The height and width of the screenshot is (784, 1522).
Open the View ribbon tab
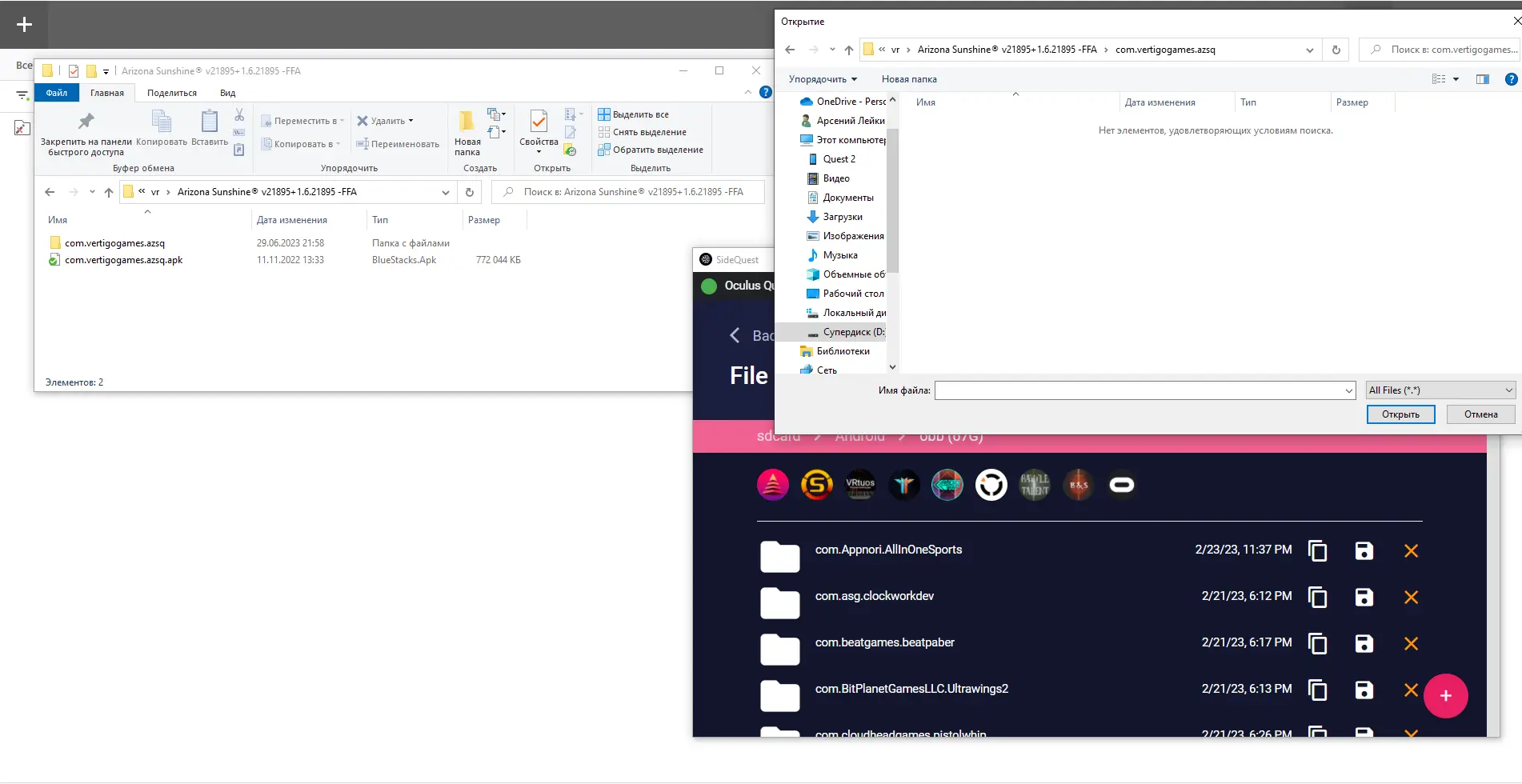pos(227,93)
